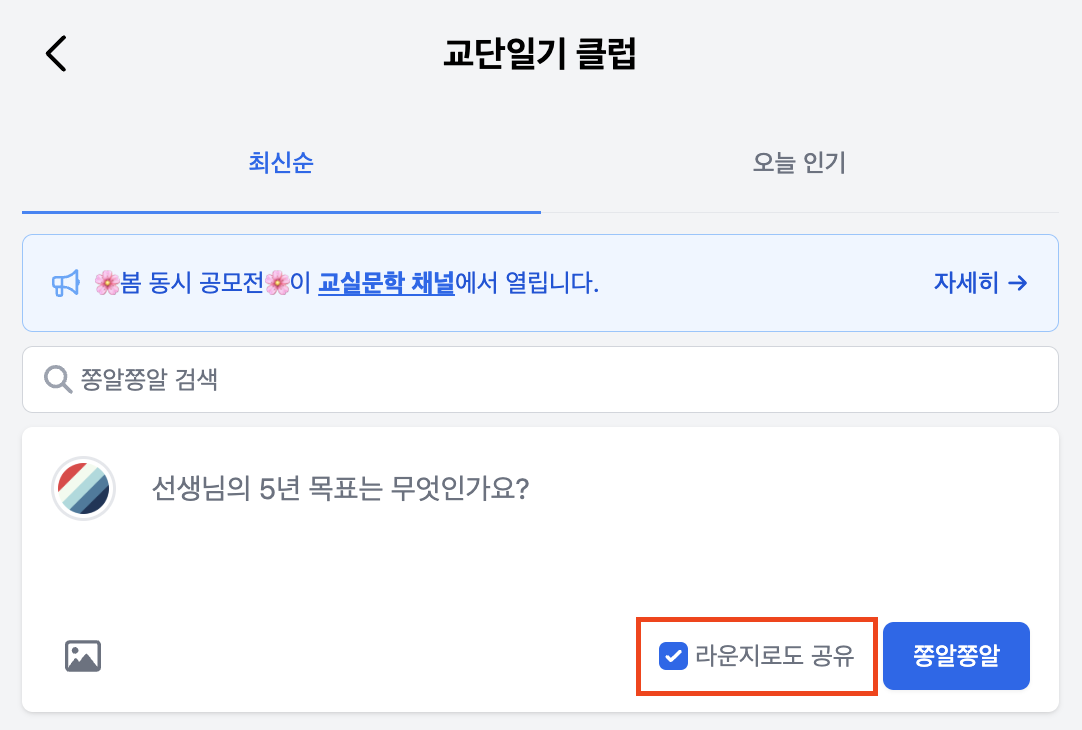The width and height of the screenshot is (1082, 730).
Task: Click 자세히 to view announcement details
Action: click(x=966, y=283)
